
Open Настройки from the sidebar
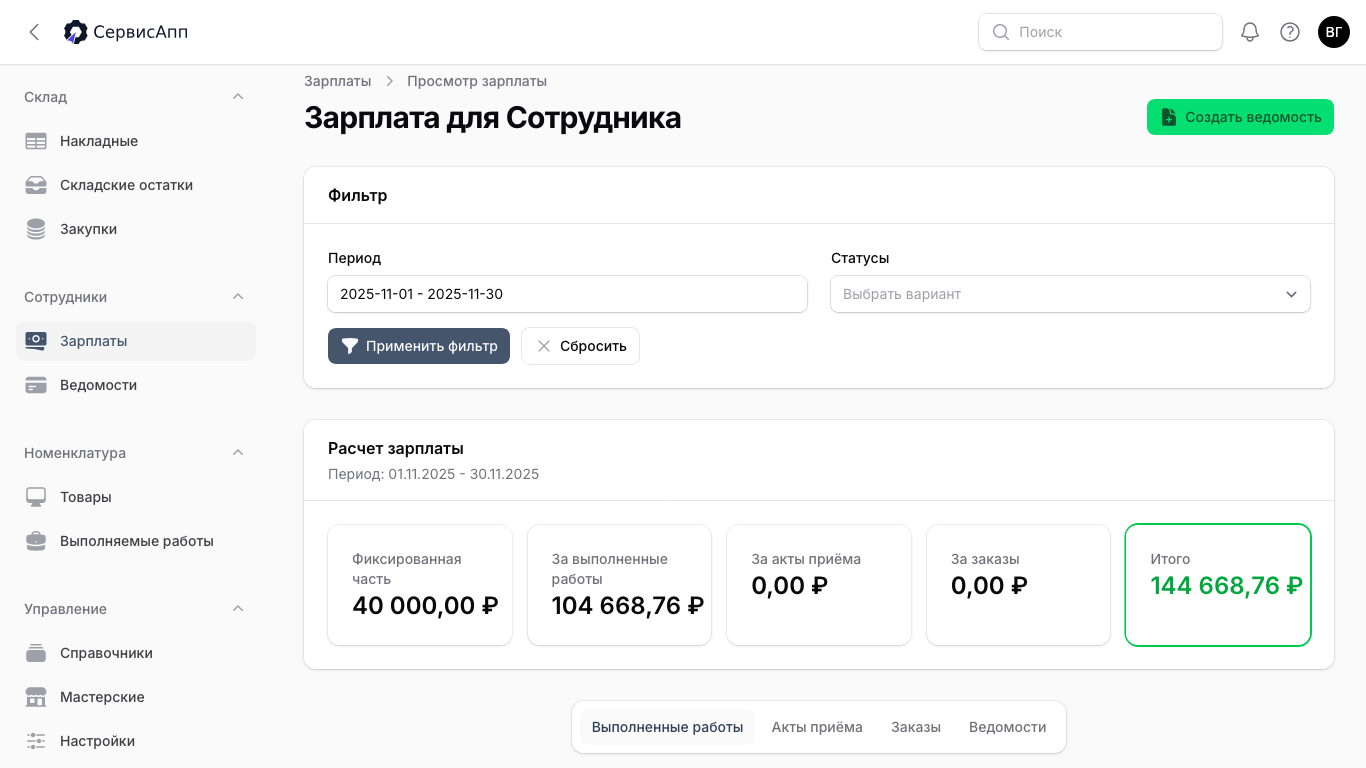[97, 740]
